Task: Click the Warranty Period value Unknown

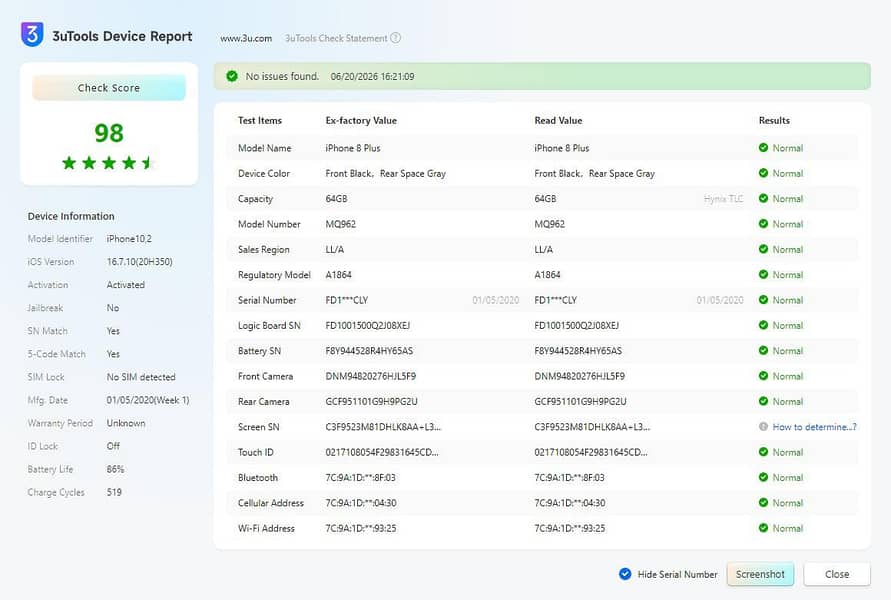Action: 126,423
